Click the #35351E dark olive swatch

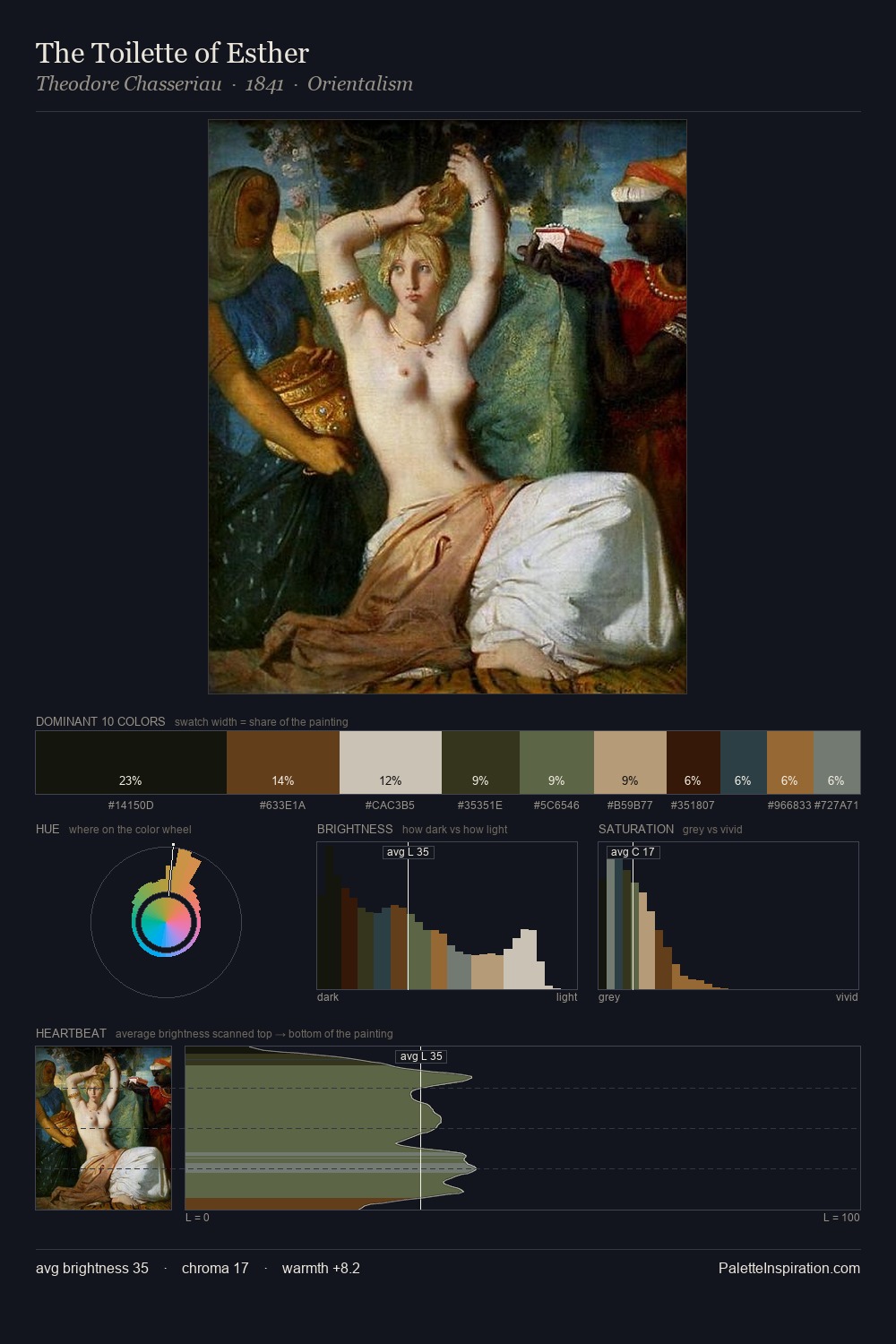coord(480,762)
